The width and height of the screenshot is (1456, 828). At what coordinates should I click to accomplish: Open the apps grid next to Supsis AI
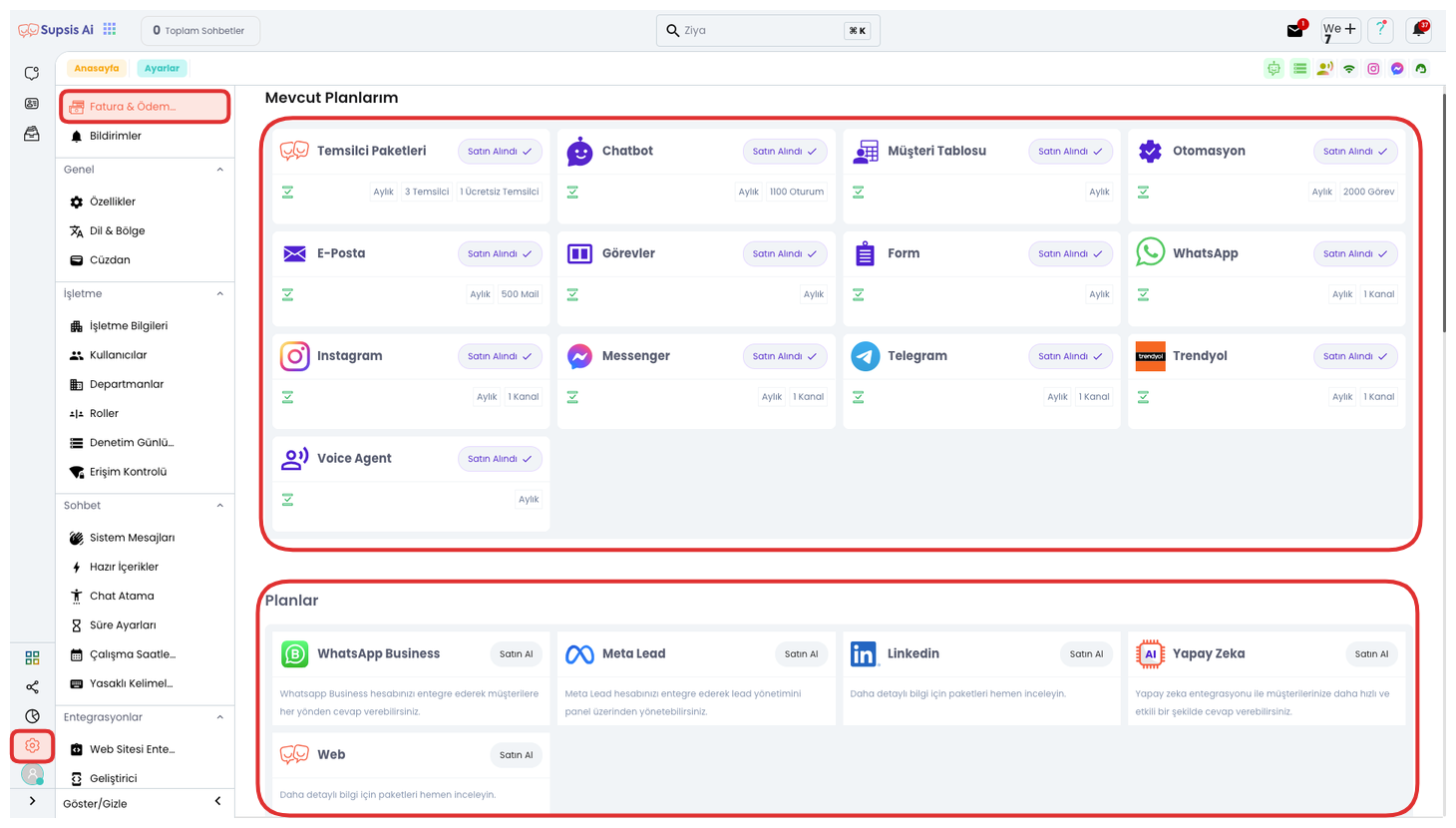(110, 30)
